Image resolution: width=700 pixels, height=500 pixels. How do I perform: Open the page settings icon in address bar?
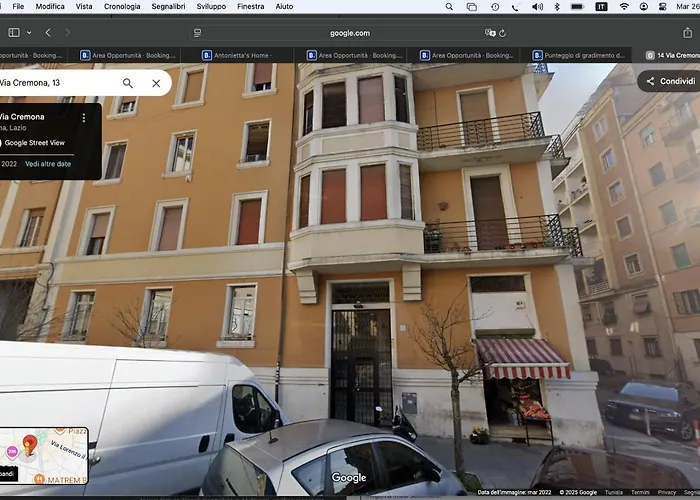coord(197,33)
